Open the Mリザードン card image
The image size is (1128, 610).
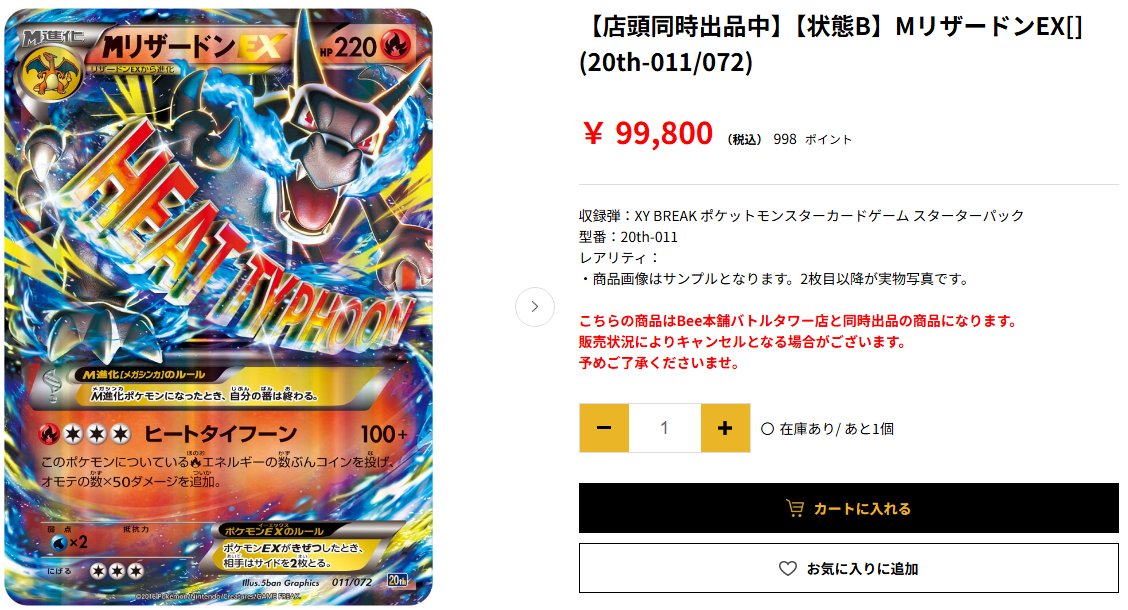point(219,307)
